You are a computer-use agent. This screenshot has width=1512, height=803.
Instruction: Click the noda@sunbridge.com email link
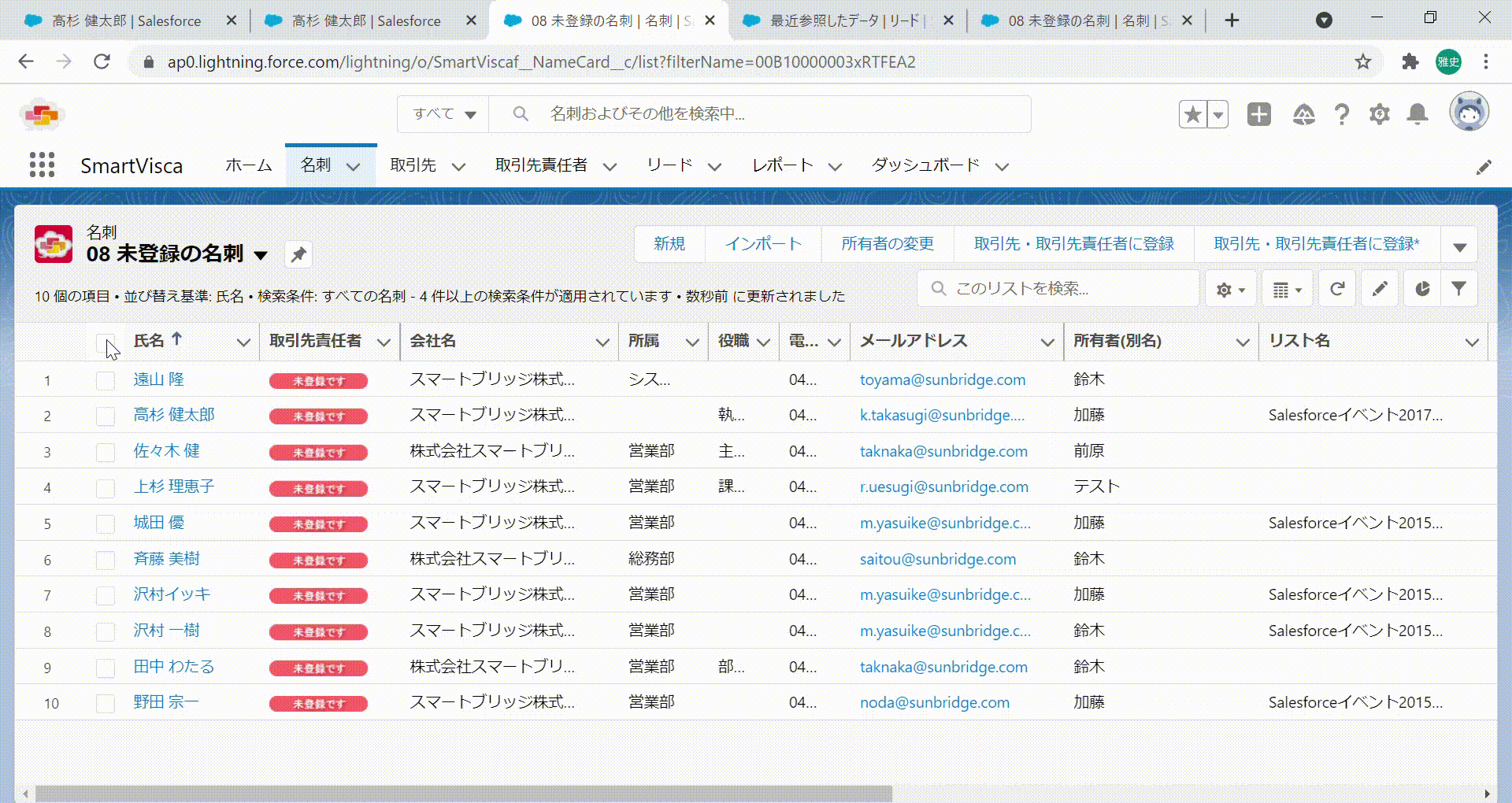935,702
